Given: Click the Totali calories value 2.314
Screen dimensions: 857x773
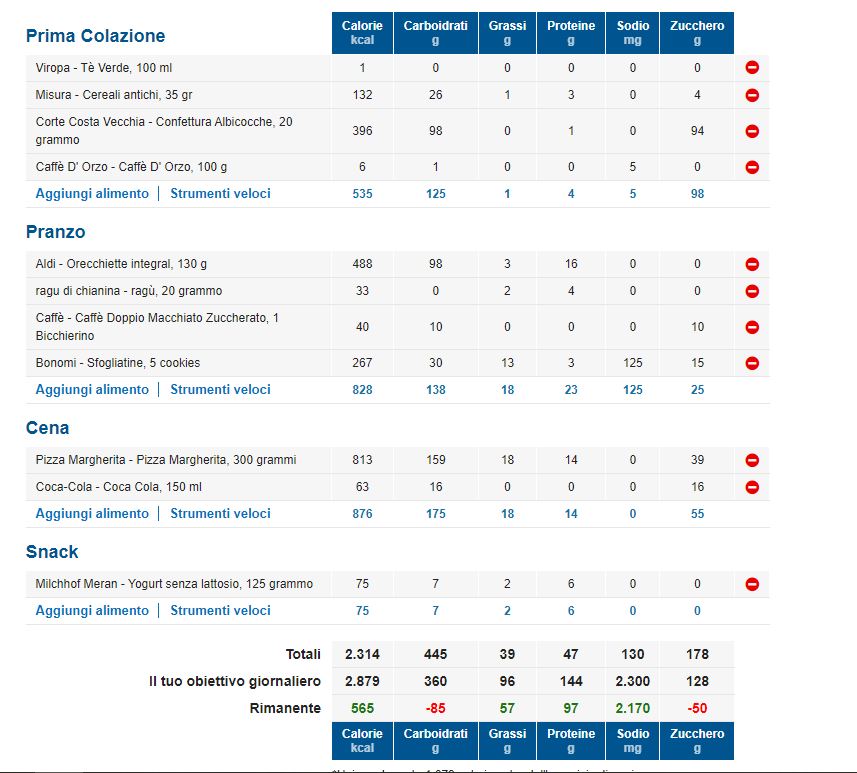Looking at the screenshot, I should click(x=362, y=654).
